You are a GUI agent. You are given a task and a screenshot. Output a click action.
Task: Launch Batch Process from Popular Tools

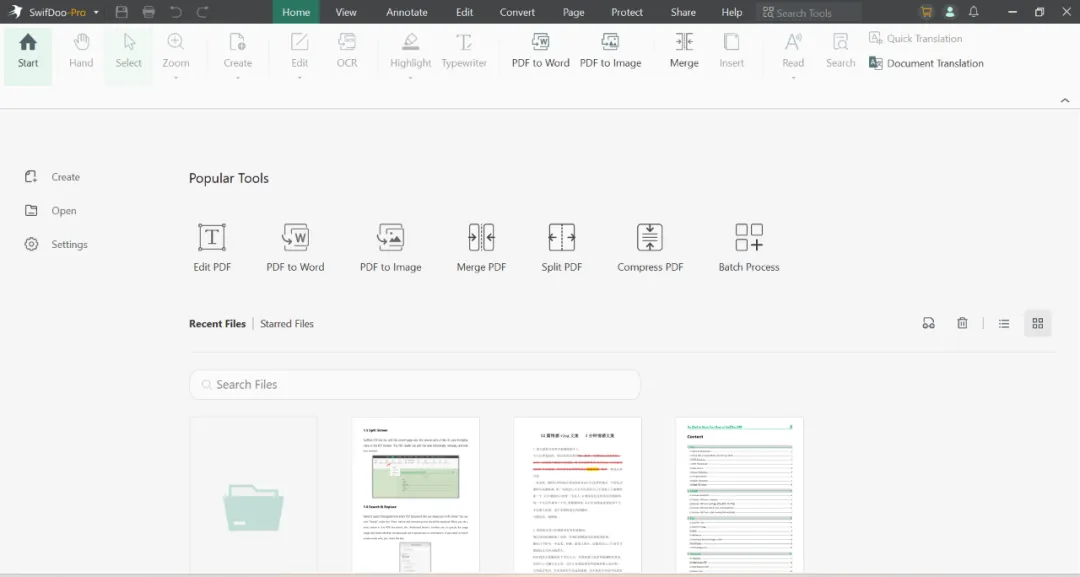[x=749, y=248]
